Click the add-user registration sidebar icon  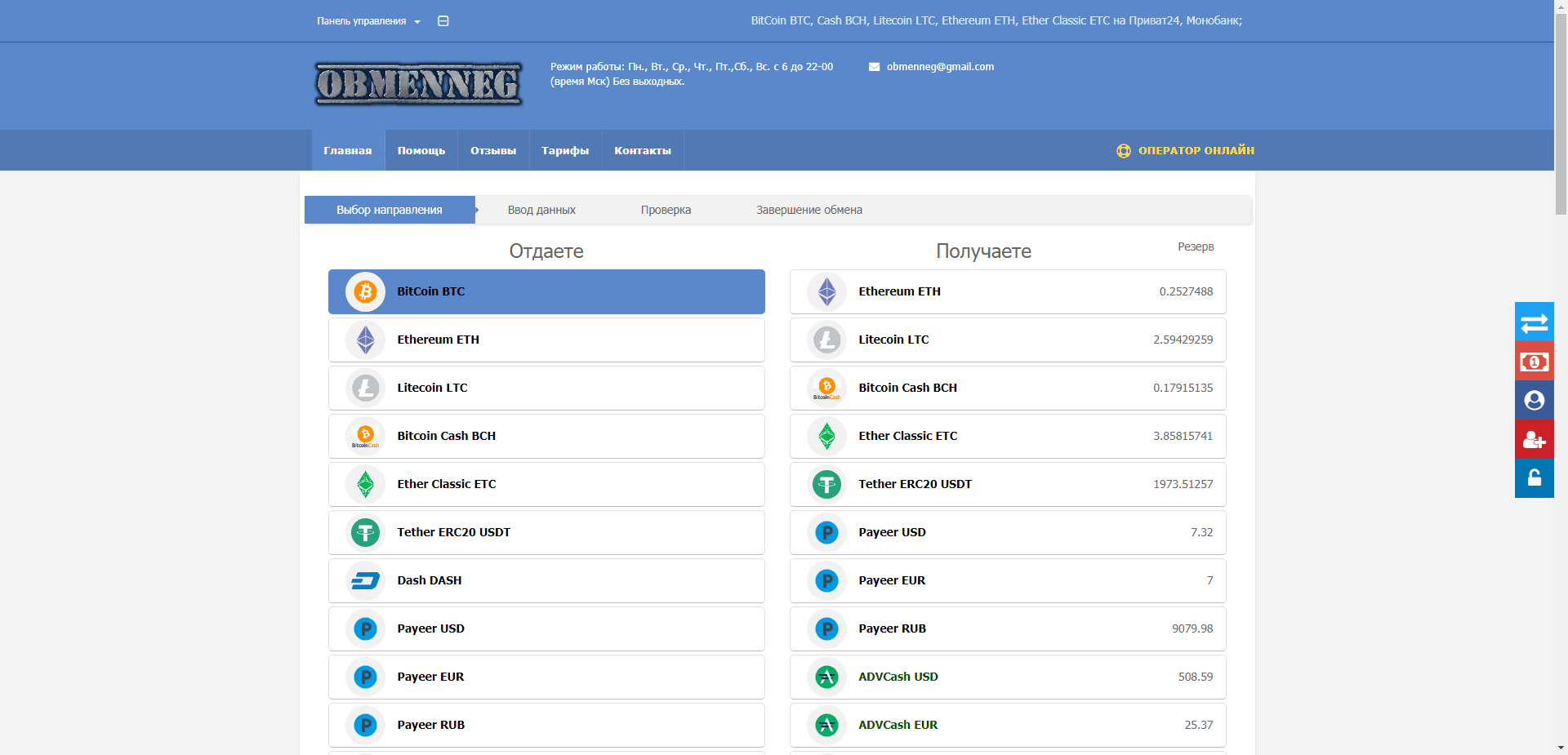(x=1534, y=440)
